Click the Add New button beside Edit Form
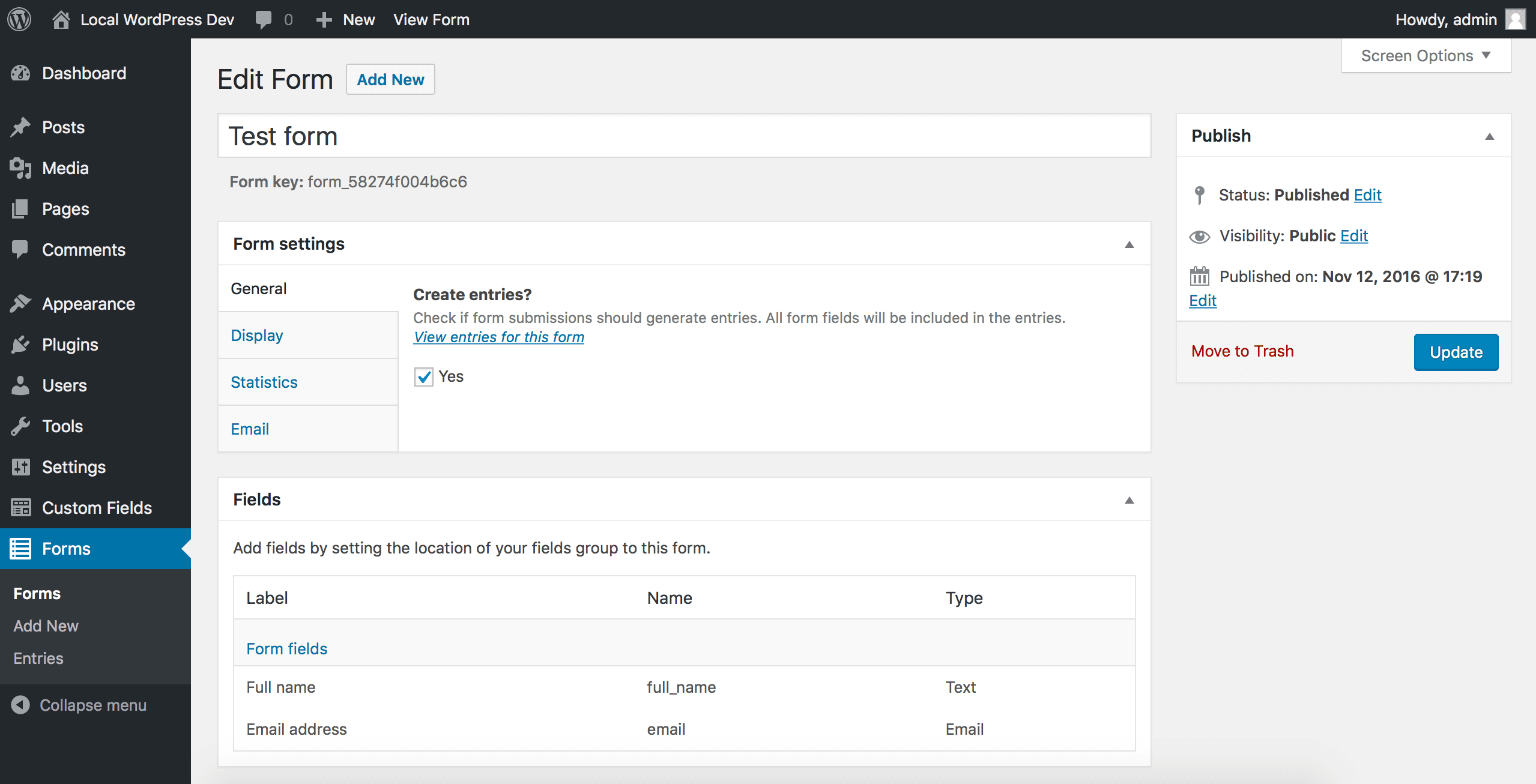1536x784 pixels. [390, 79]
